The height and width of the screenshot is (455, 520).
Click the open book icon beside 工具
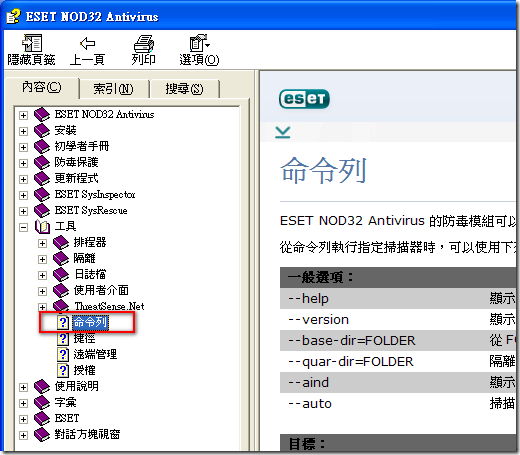pos(42,227)
